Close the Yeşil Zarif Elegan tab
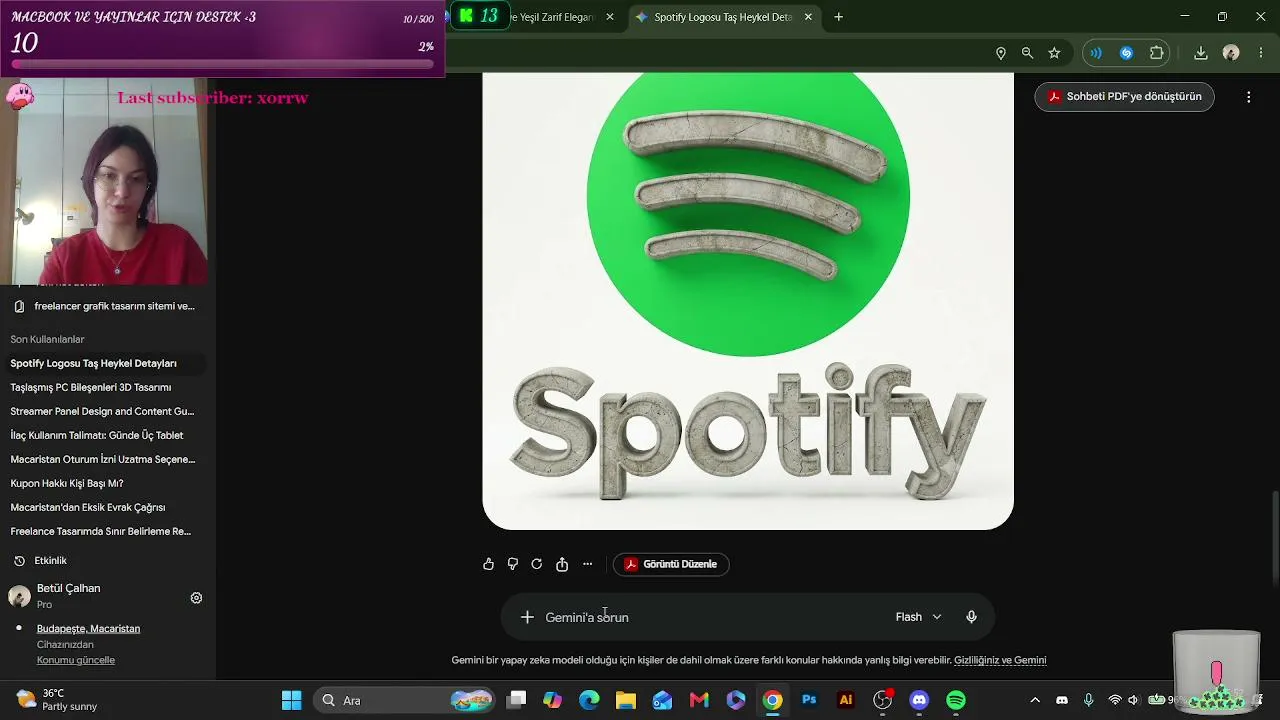This screenshot has height=720, width=1280. click(x=610, y=17)
